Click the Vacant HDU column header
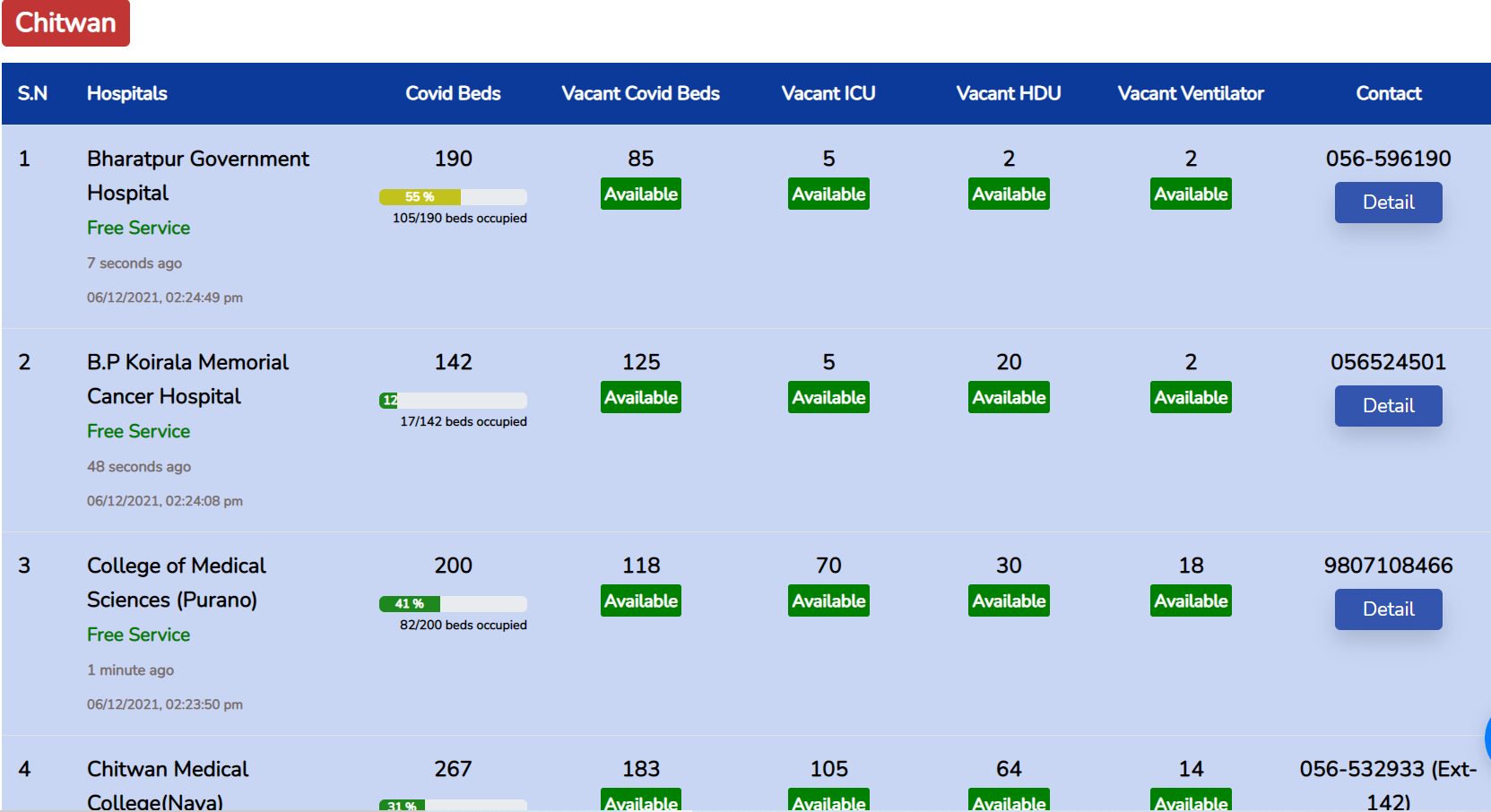The height and width of the screenshot is (812, 1491). [x=1009, y=93]
